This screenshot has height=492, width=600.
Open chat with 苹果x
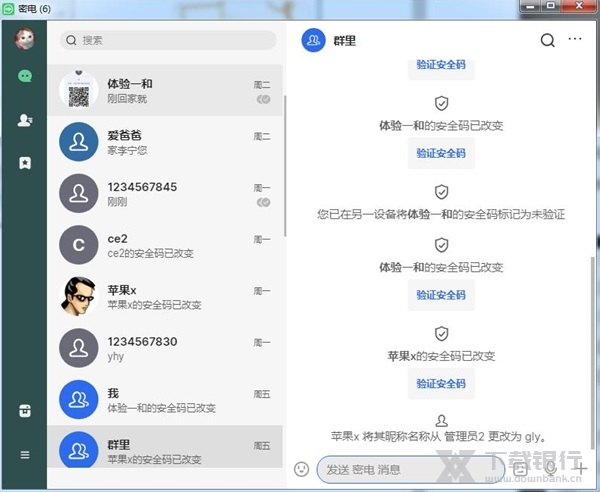(165, 297)
